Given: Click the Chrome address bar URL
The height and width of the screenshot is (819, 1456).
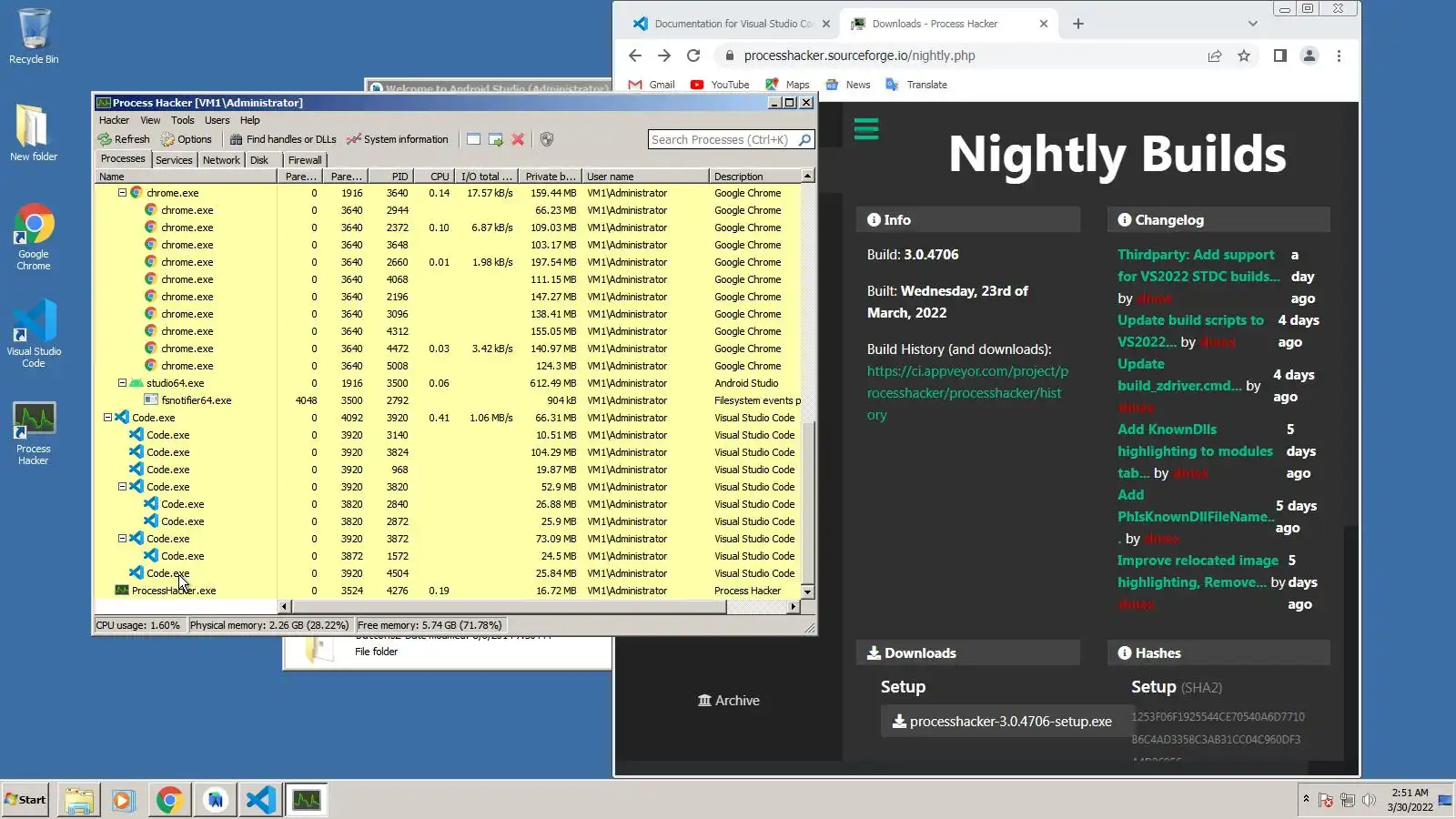Looking at the screenshot, I should point(859,56).
